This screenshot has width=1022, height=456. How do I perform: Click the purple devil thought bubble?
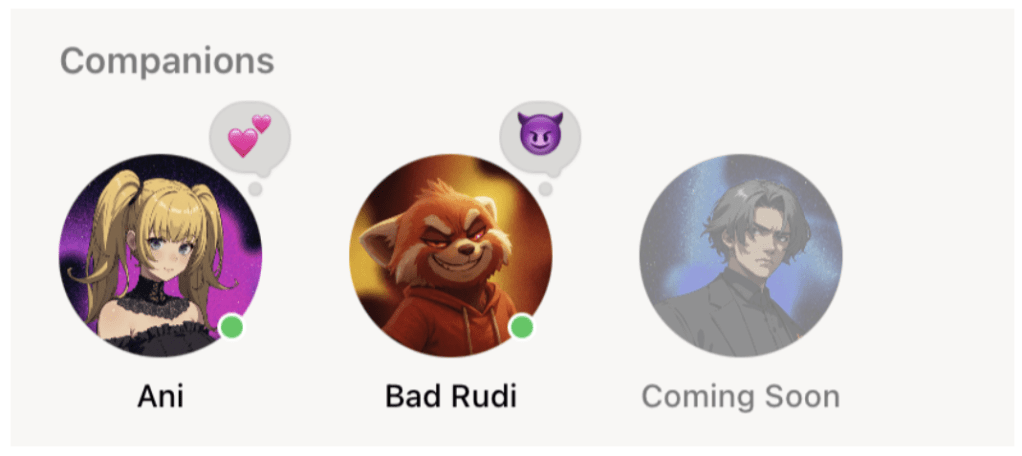tap(540, 139)
